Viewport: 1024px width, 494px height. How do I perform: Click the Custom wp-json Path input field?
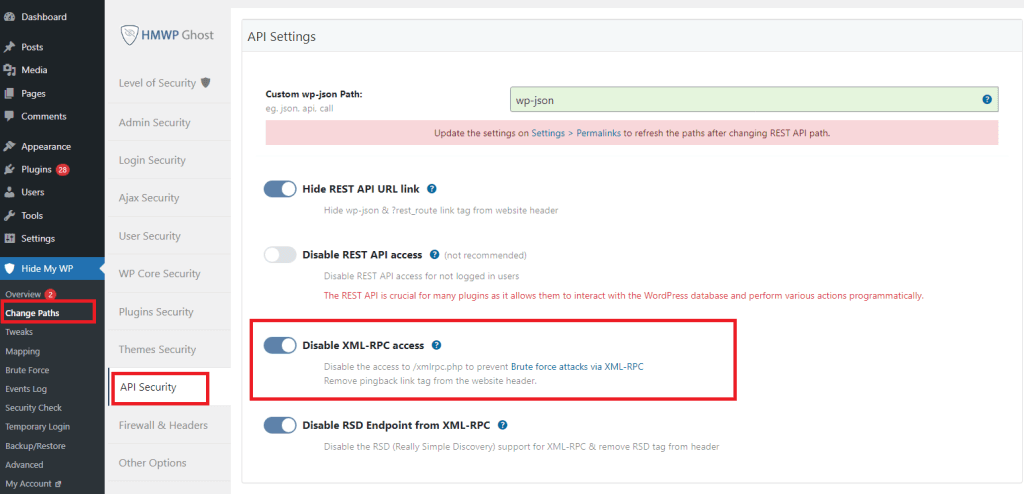[740, 100]
